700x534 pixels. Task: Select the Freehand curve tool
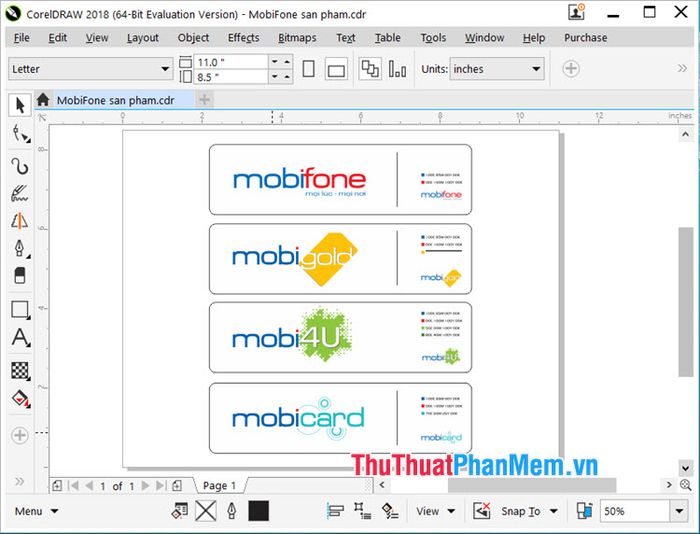pos(20,166)
